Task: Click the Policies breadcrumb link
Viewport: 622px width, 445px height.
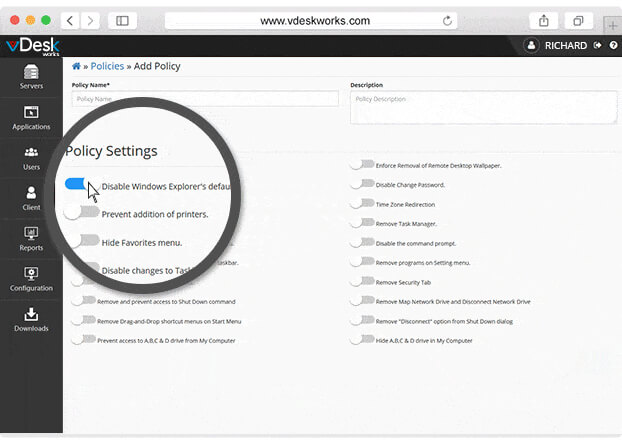Action: point(107,66)
